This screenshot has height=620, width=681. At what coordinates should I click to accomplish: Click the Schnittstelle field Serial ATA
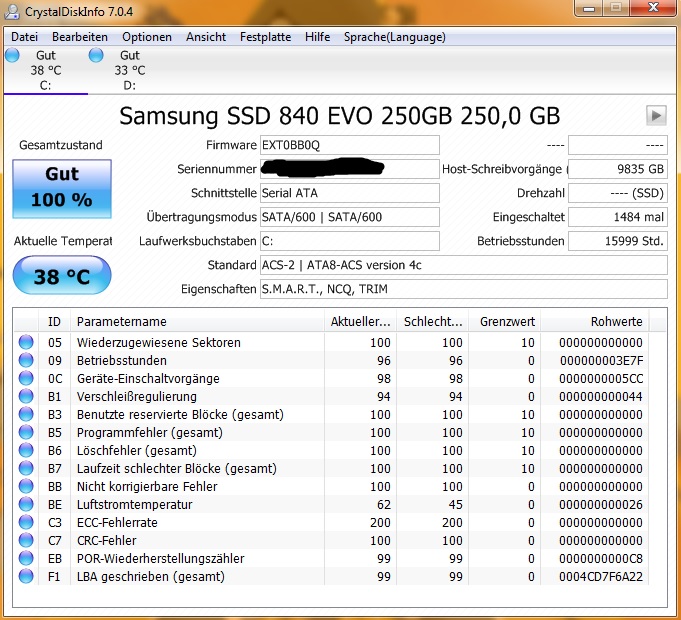click(350, 193)
